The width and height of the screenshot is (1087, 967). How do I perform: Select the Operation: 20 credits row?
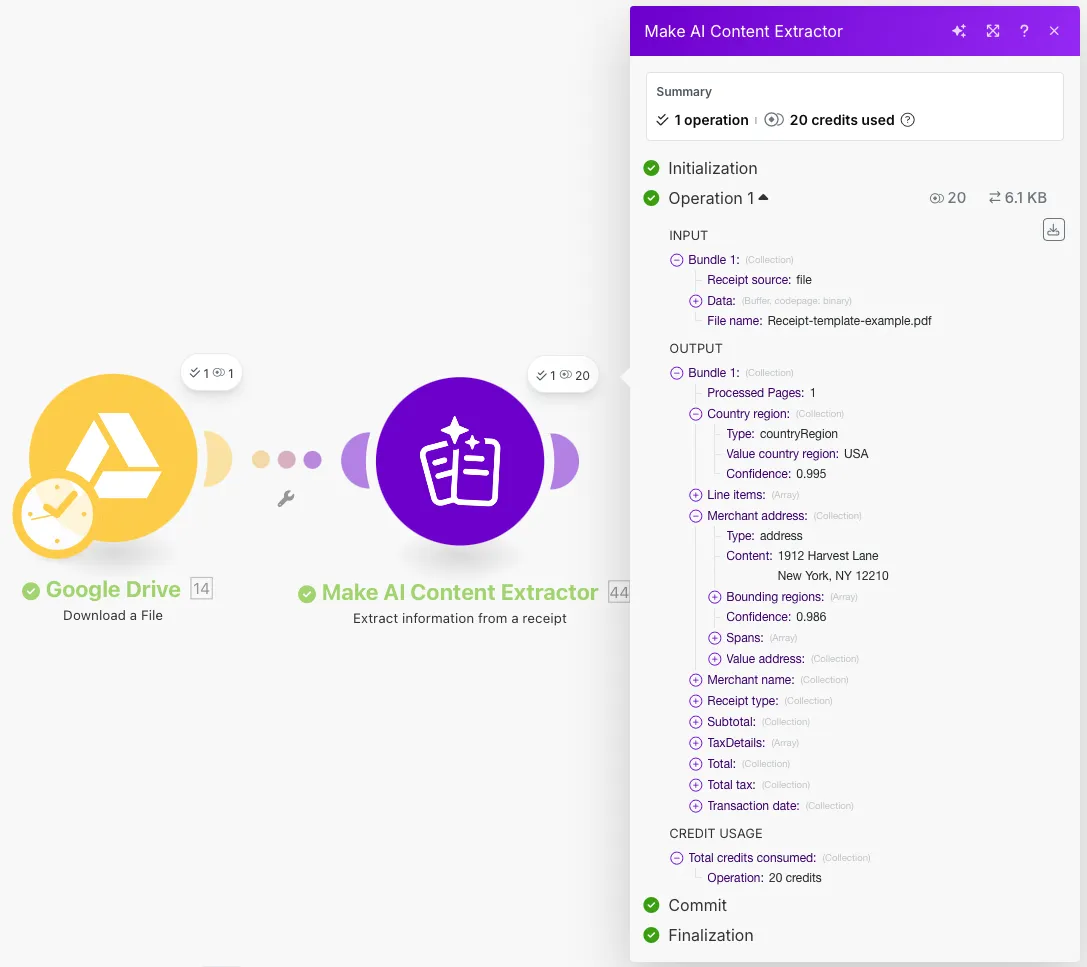(764, 878)
